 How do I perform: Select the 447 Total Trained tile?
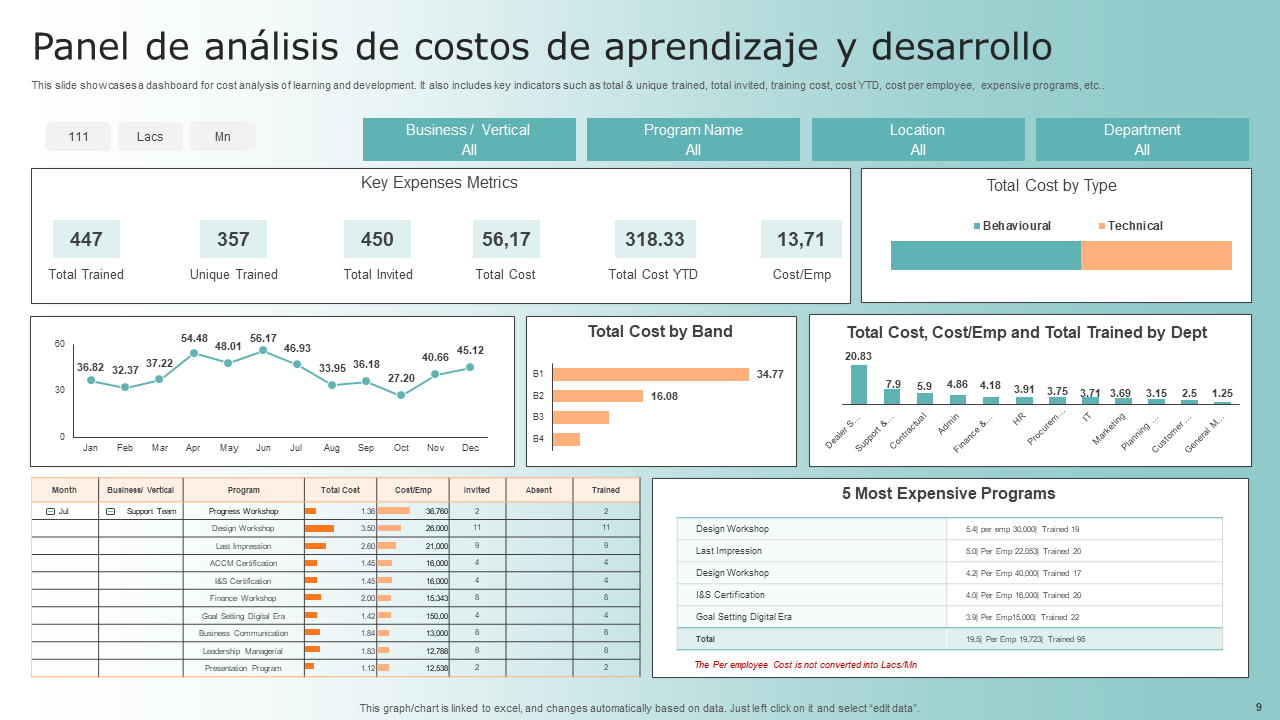pyautogui.click(x=86, y=240)
